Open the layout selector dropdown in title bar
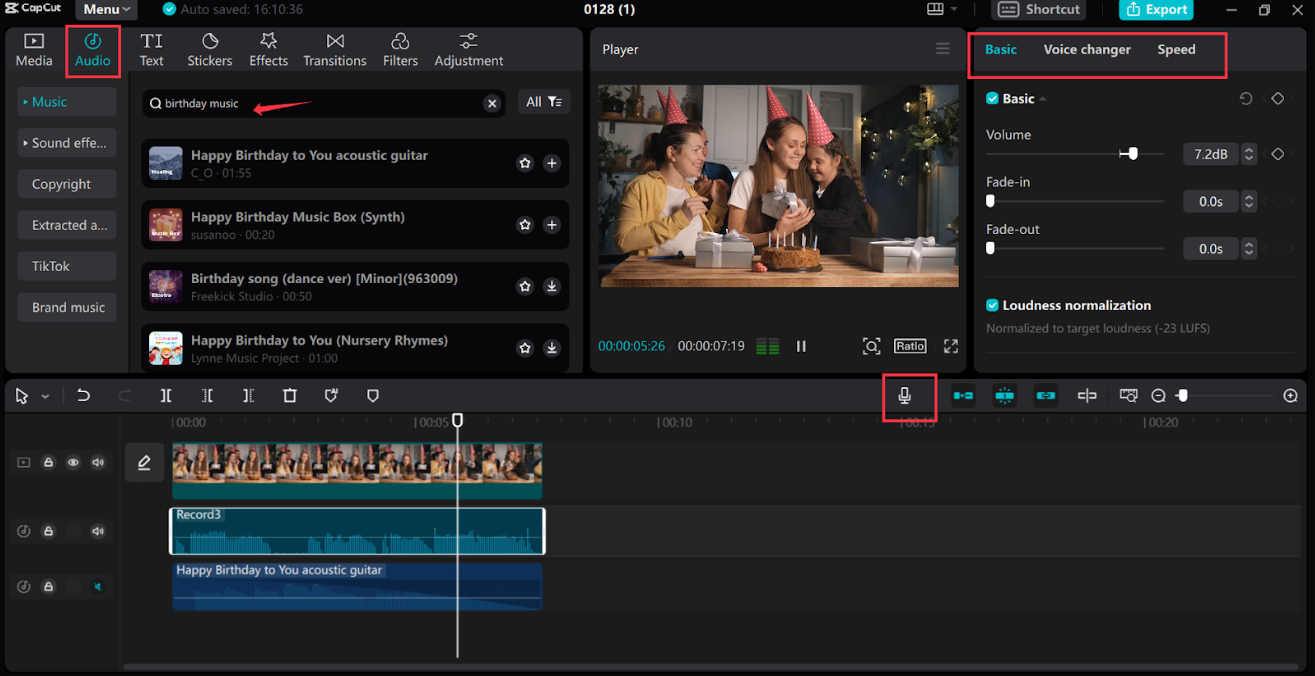This screenshot has height=676, width=1315. coord(942,9)
